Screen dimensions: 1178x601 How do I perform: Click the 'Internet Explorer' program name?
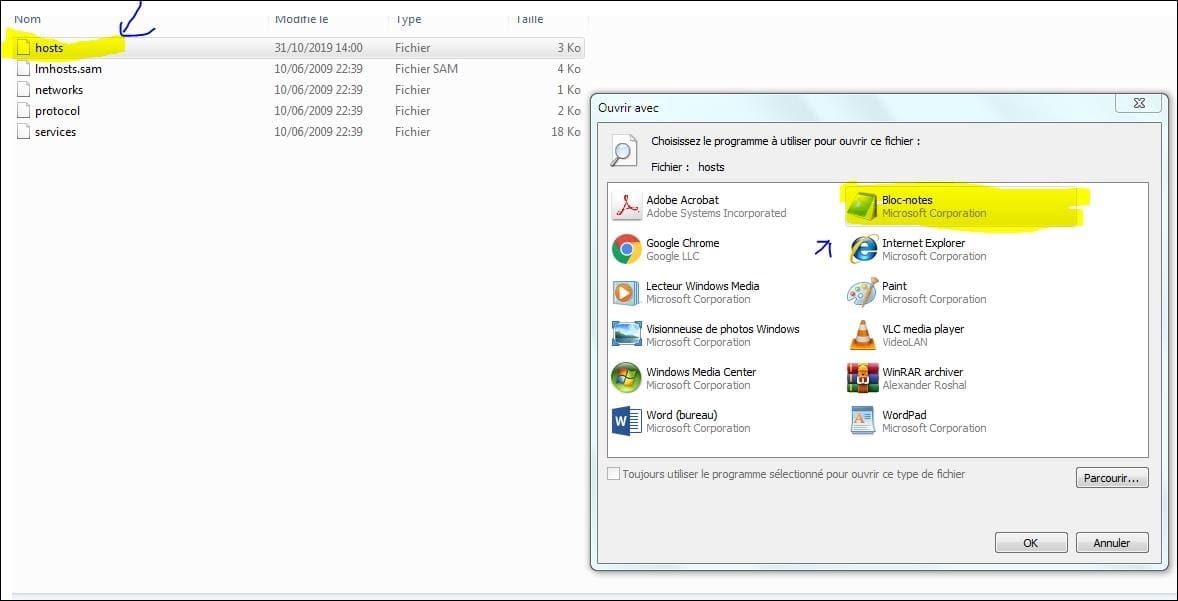[923, 243]
